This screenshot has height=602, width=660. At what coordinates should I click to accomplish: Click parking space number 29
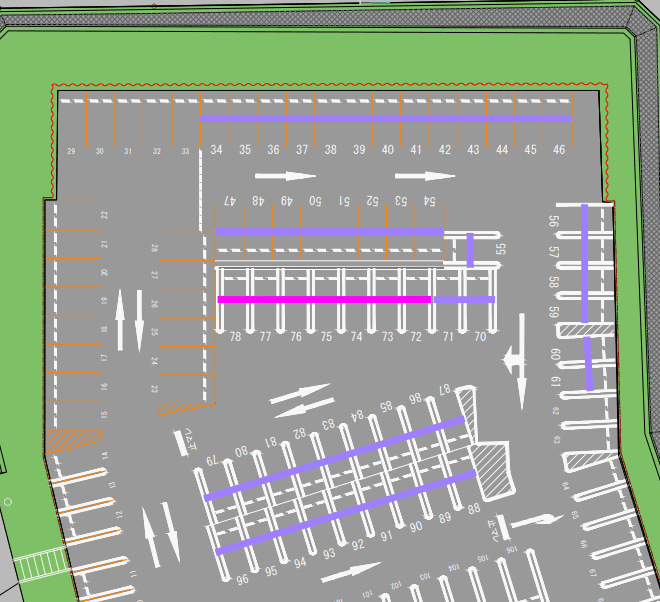[71, 152]
